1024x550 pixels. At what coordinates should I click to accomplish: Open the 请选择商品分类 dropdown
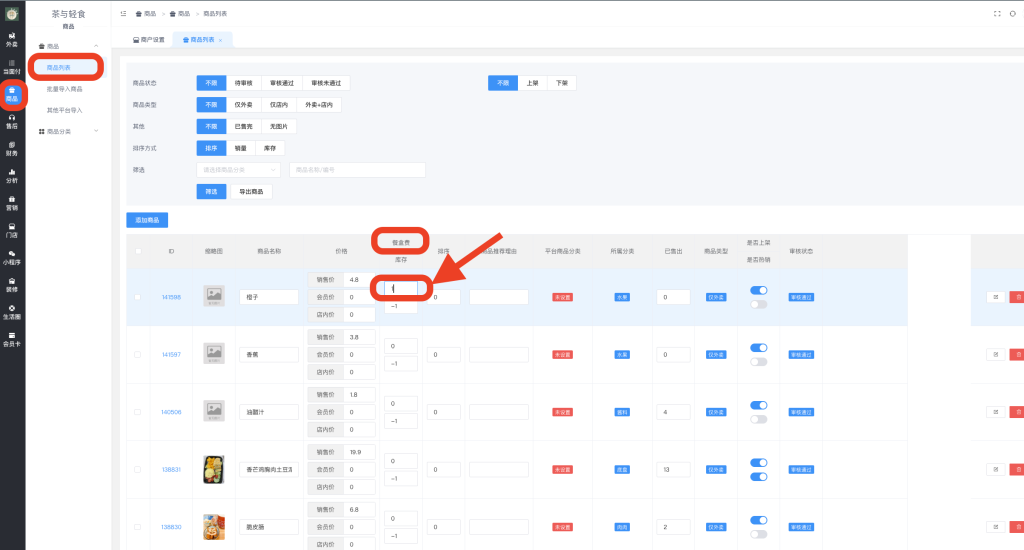coord(240,170)
